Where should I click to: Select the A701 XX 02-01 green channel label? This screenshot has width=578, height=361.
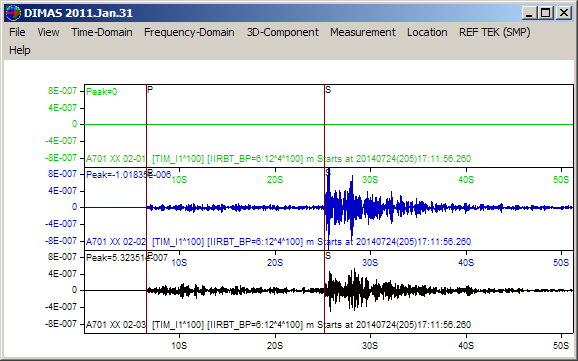point(116,159)
